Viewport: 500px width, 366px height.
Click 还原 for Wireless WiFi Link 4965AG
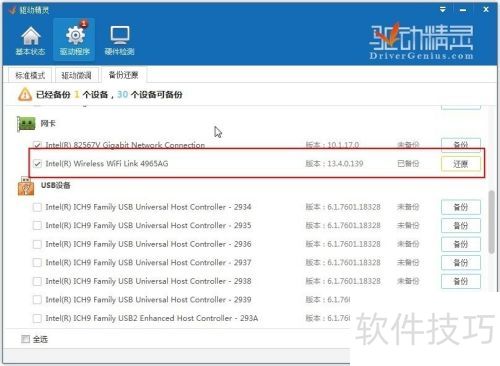461,164
